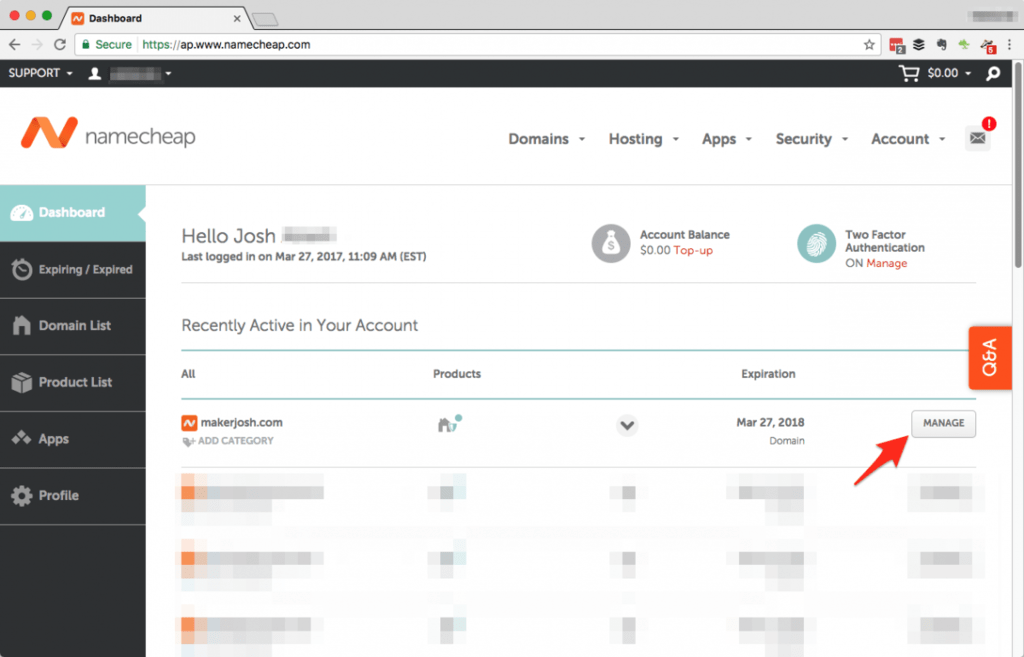Viewport: 1024px width, 657px height.
Task: Open the orange Q&A tab
Action: pyautogui.click(x=990, y=357)
